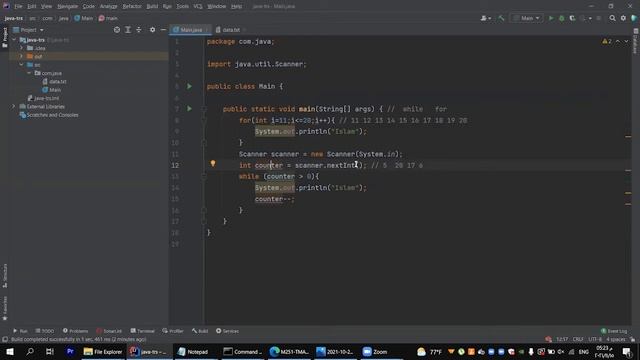Viewport: 640px width, 360px height.
Task: Click the user account icon in toolbar
Action: coord(485,18)
